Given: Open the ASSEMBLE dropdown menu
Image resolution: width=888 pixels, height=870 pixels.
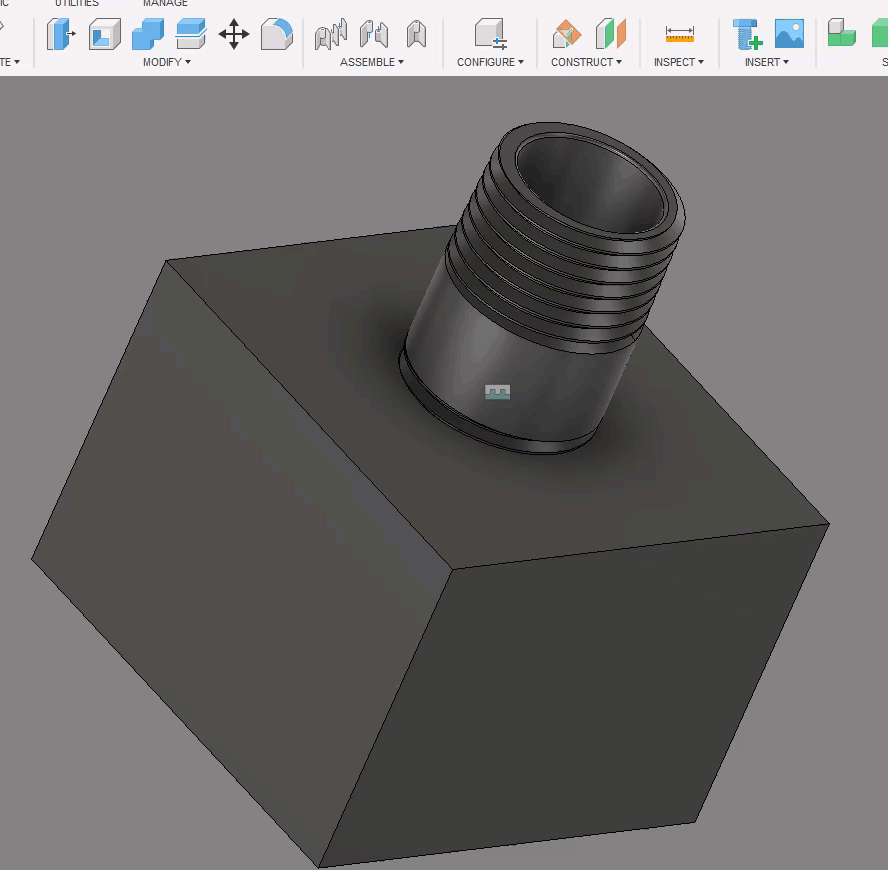Looking at the screenshot, I should point(372,61).
